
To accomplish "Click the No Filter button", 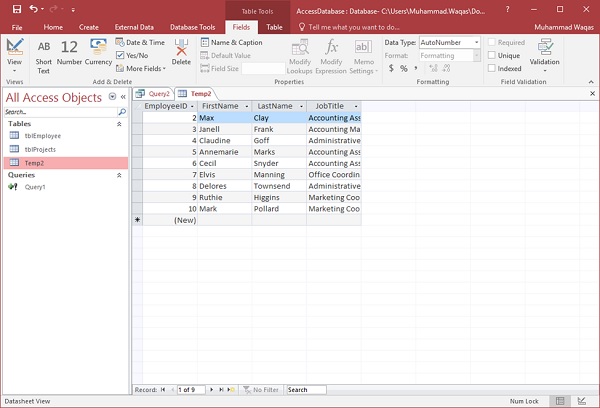I will [x=262, y=389].
